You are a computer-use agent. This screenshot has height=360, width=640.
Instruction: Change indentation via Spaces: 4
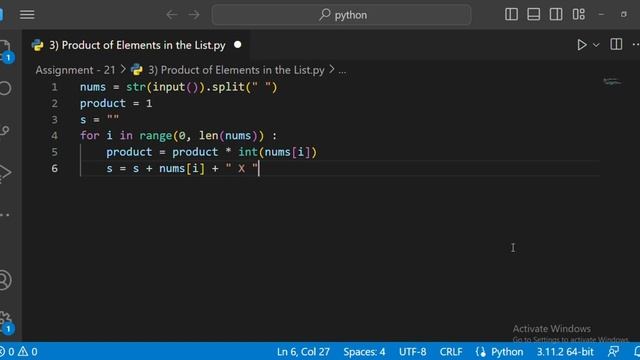point(364,352)
